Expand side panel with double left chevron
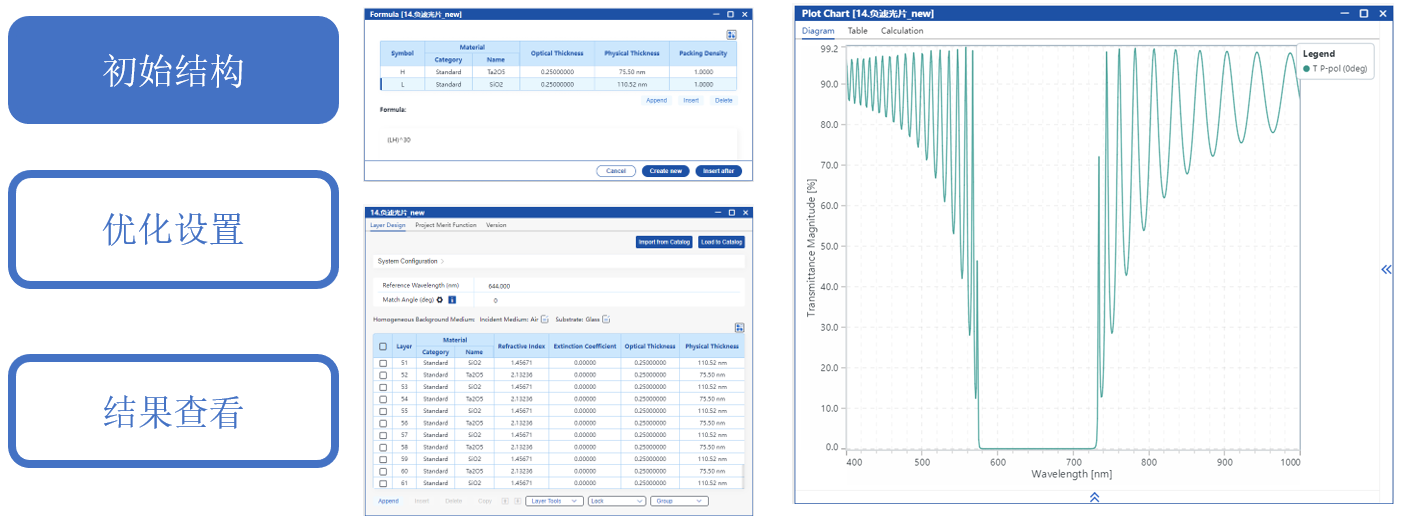The width and height of the screenshot is (1404, 522). click(x=1386, y=269)
